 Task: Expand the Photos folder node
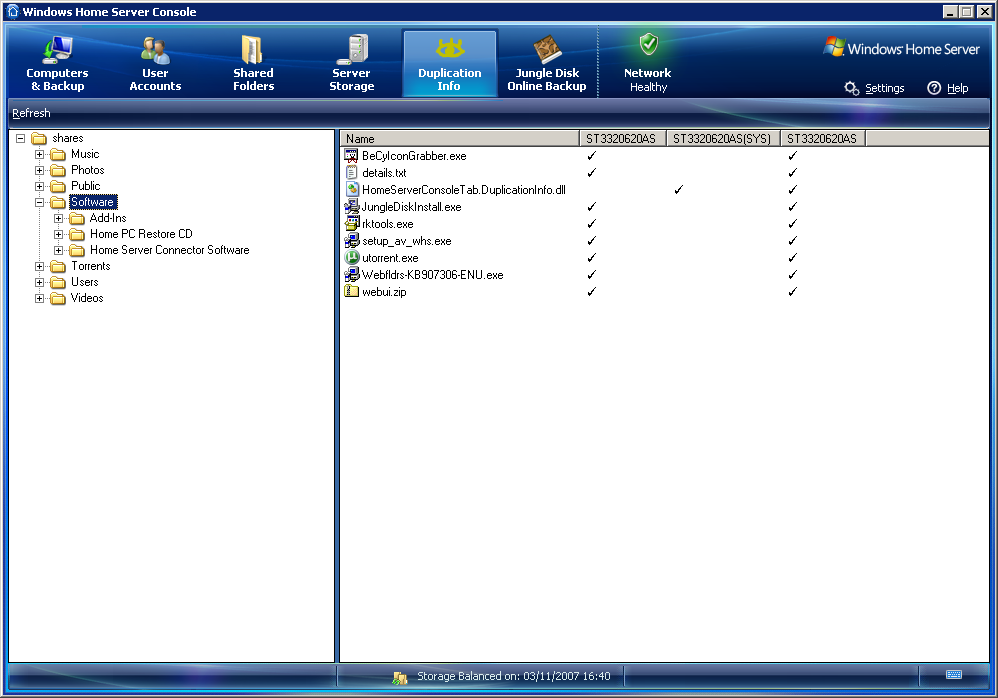pos(39,170)
